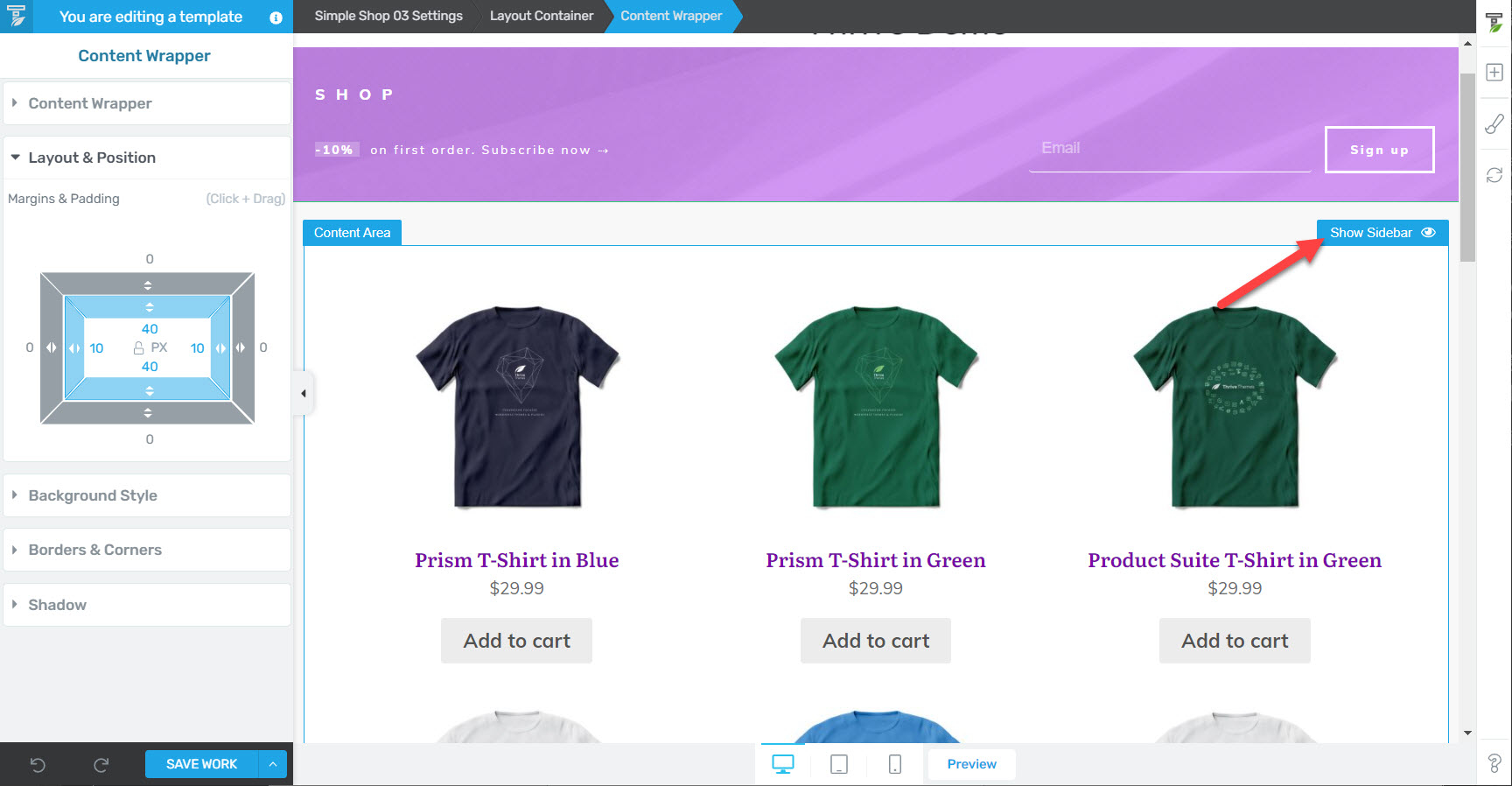Screen dimensions: 1512x786
Task: Click the navy Prism T-Shirt image
Action: pyautogui.click(x=517, y=407)
